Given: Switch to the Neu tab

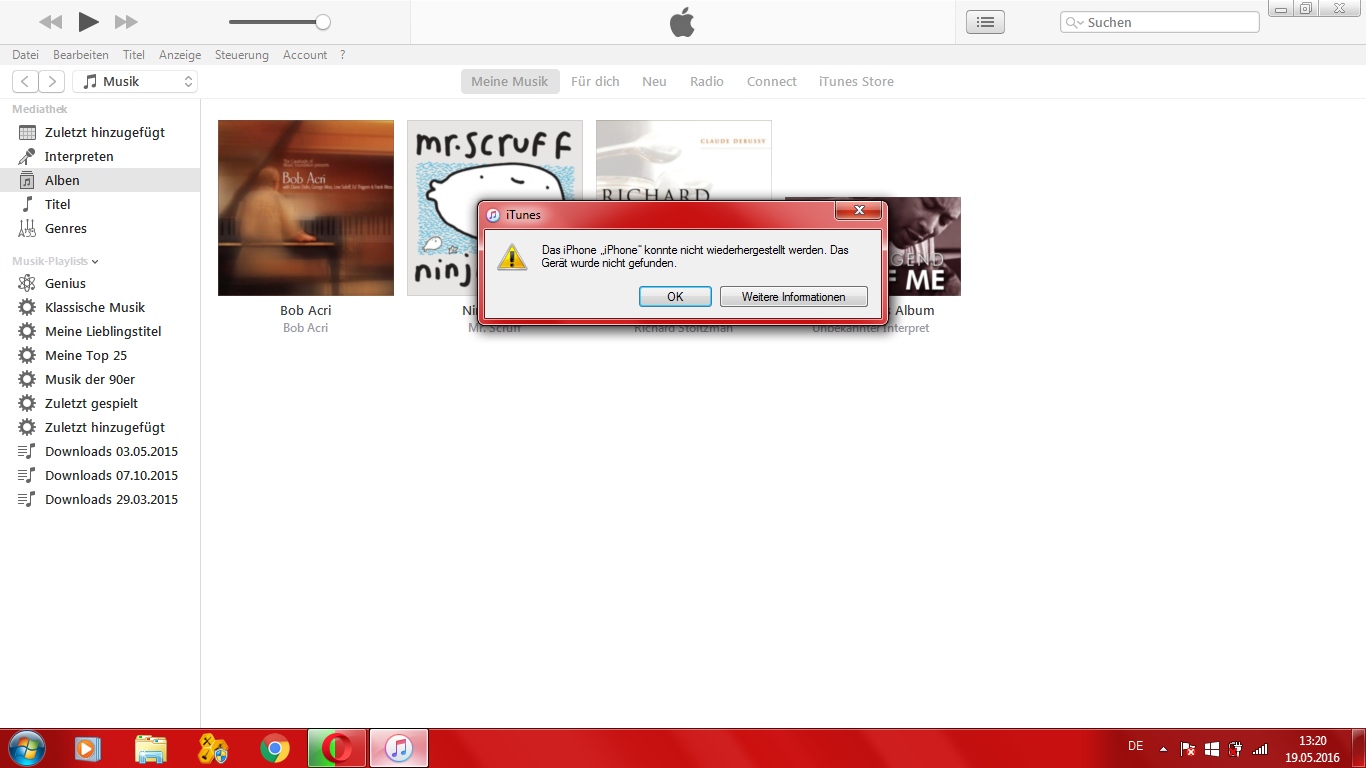Looking at the screenshot, I should [654, 82].
